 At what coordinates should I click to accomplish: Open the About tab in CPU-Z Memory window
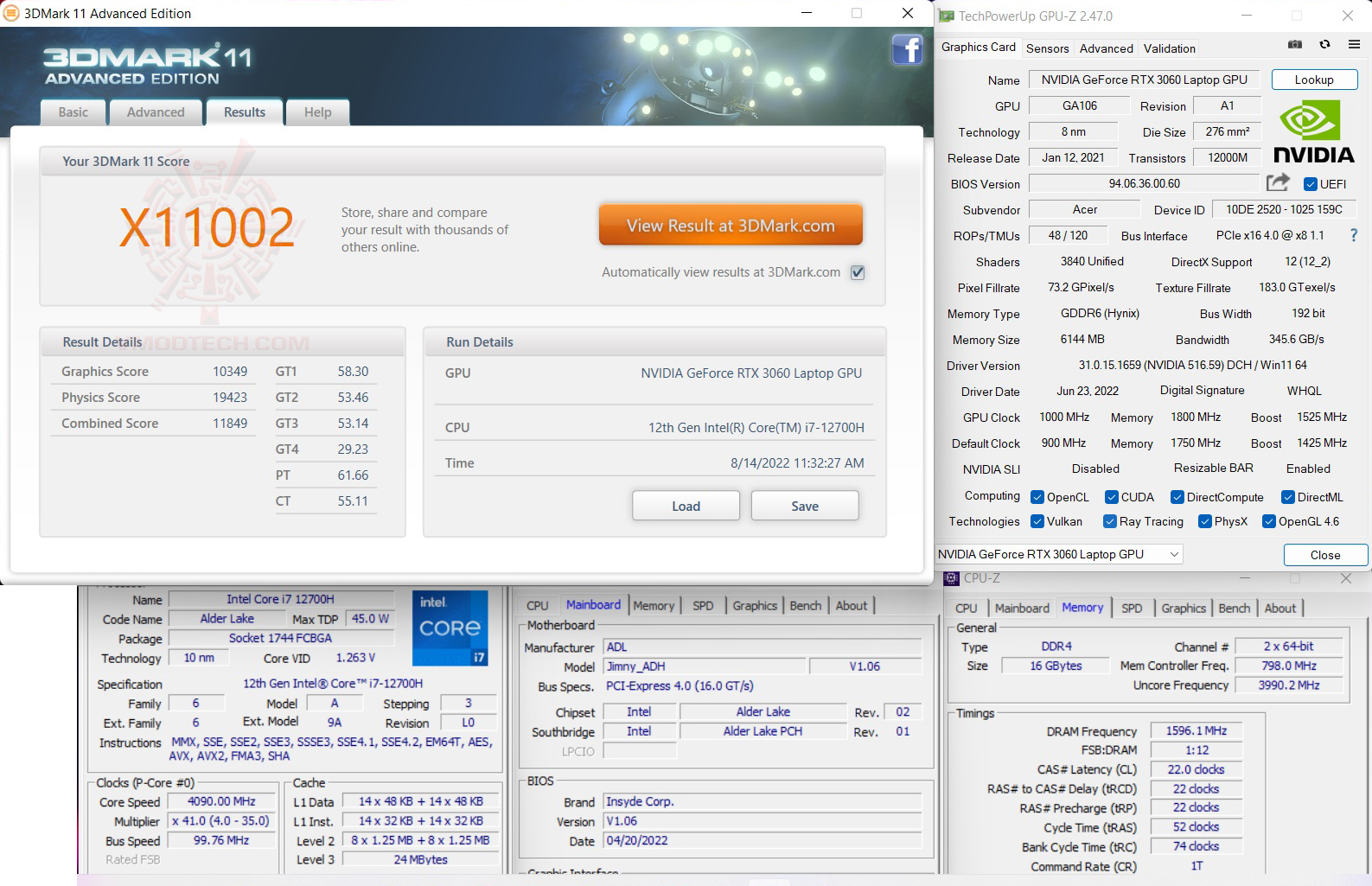click(1280, 609)
